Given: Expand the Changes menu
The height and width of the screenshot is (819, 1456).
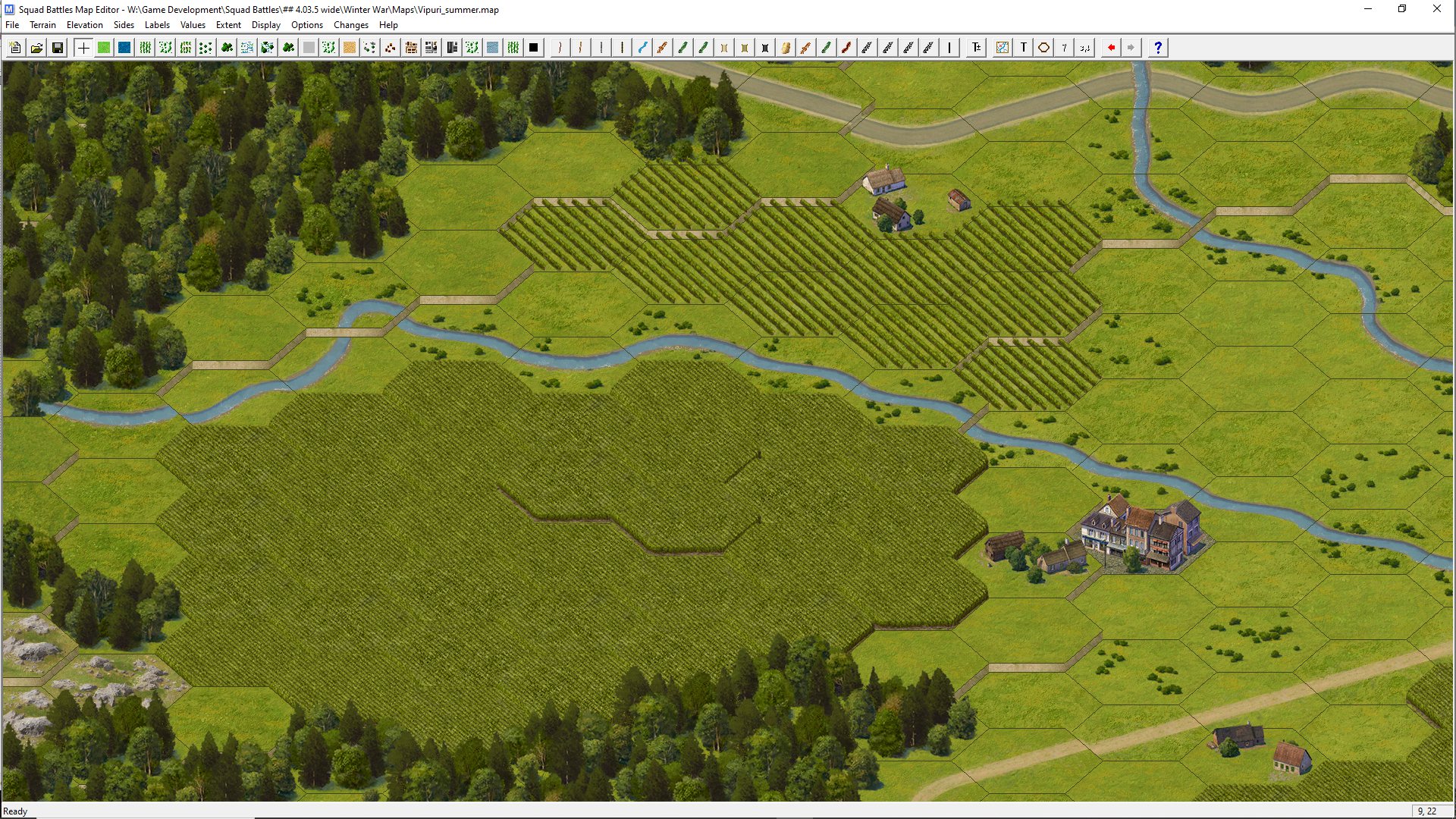Looking at the screenshot, I should pos(350,25).
